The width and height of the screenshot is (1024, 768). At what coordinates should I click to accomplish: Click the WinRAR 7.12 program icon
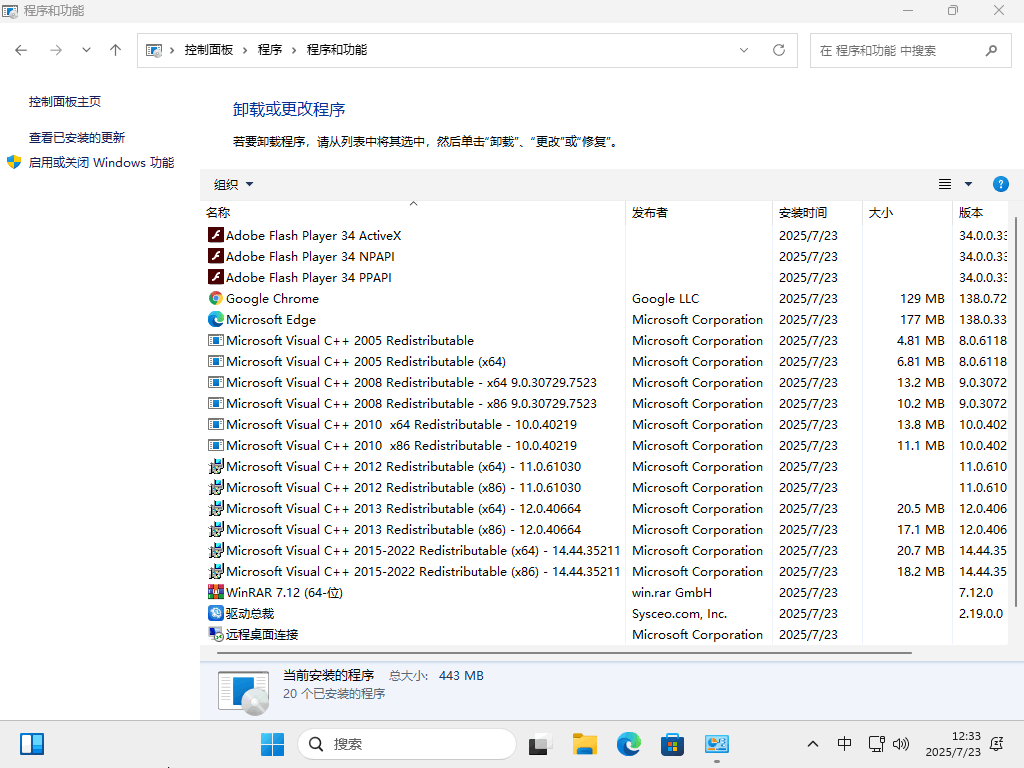click(216, 592)
